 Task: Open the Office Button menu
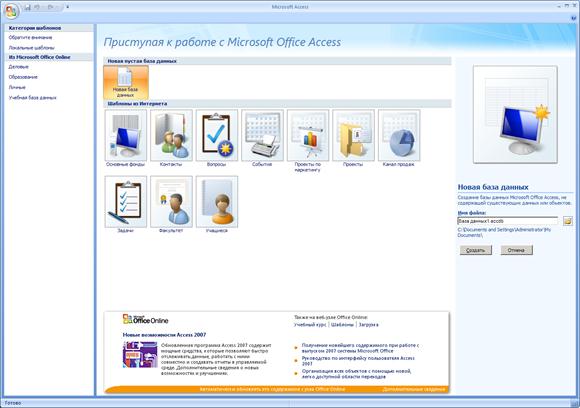[11, 11]
